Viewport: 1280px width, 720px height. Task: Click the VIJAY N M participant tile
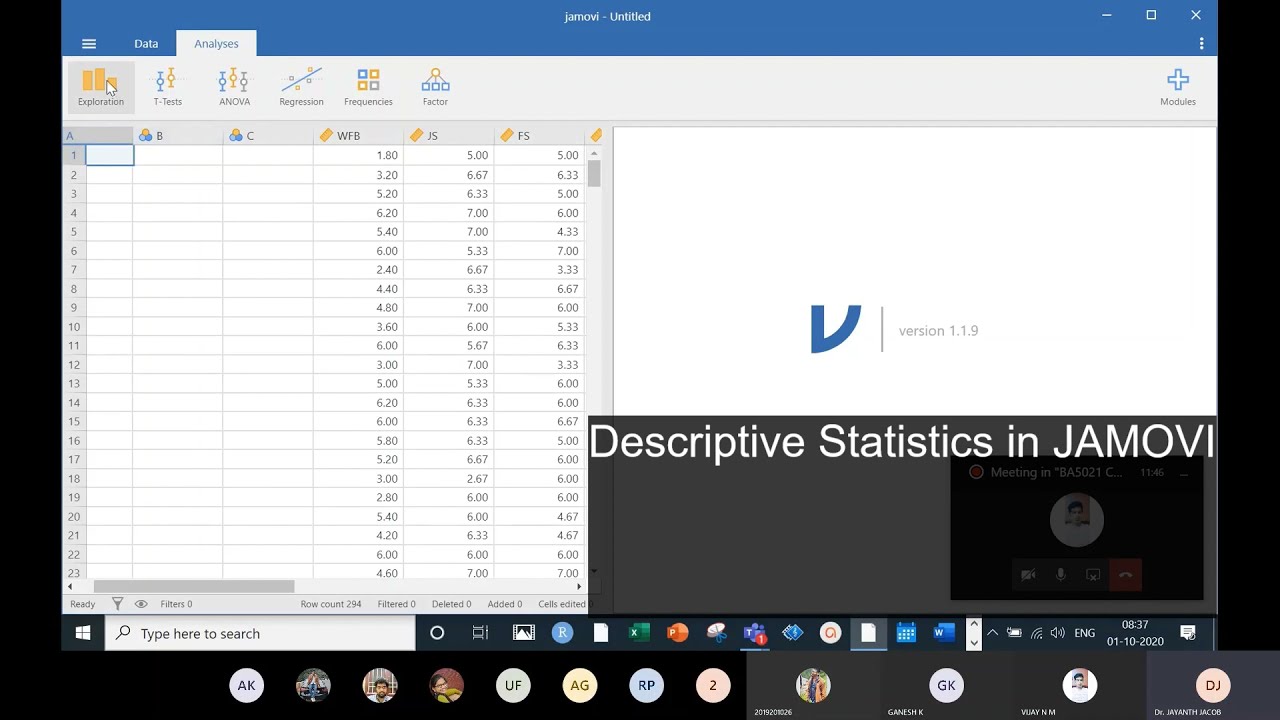(1079, 685)
